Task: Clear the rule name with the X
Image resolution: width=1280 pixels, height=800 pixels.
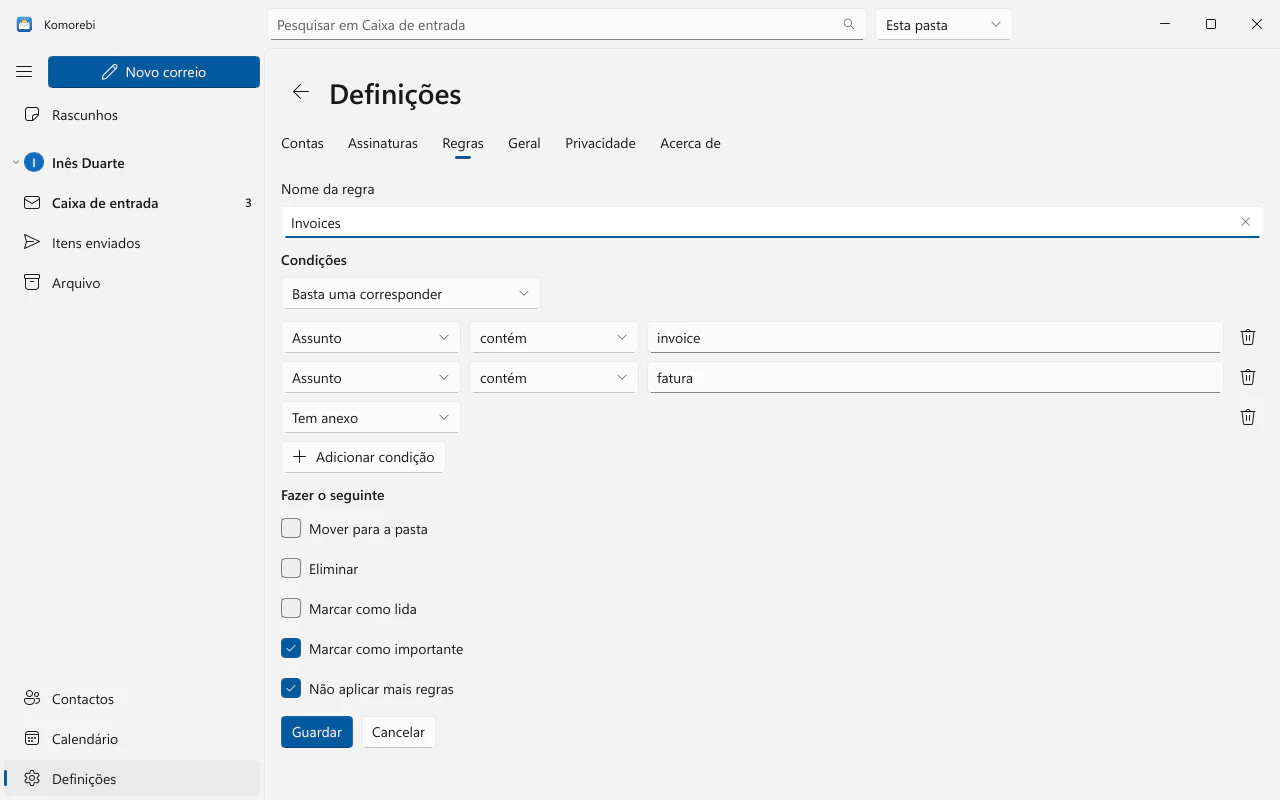Action: (x=1245, y=222)
